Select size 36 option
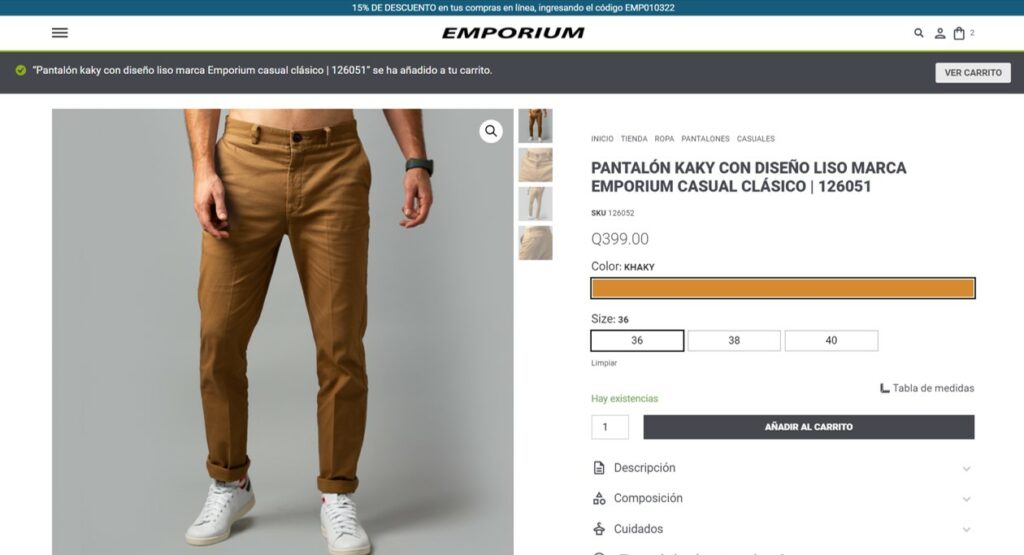Image resolution: width=1024 pixels, height=555 pixels. coord(637,340)
